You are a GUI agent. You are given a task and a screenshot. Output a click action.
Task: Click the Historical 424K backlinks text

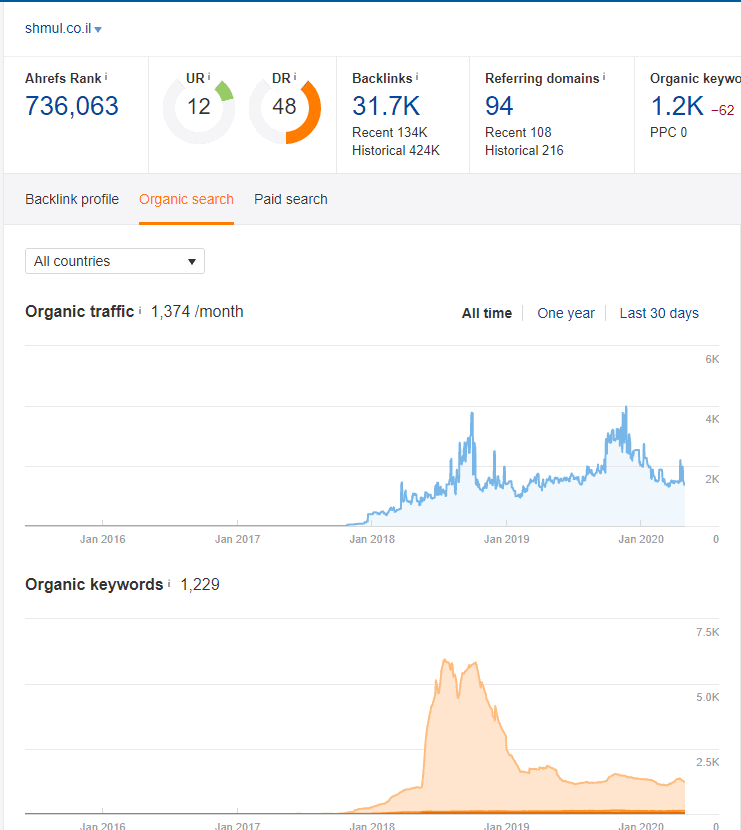click(396, 150)
